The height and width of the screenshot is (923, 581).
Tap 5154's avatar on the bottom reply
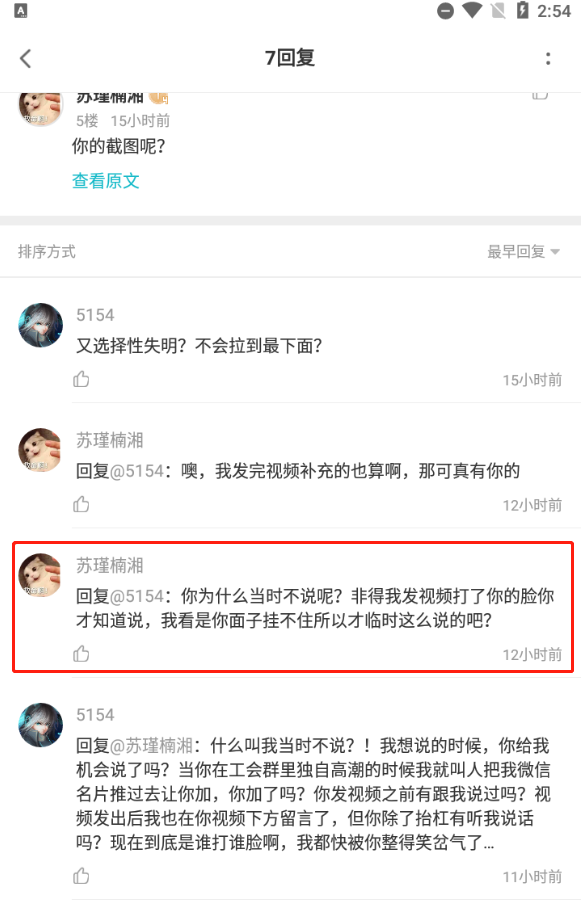click(x=41, y=725)
